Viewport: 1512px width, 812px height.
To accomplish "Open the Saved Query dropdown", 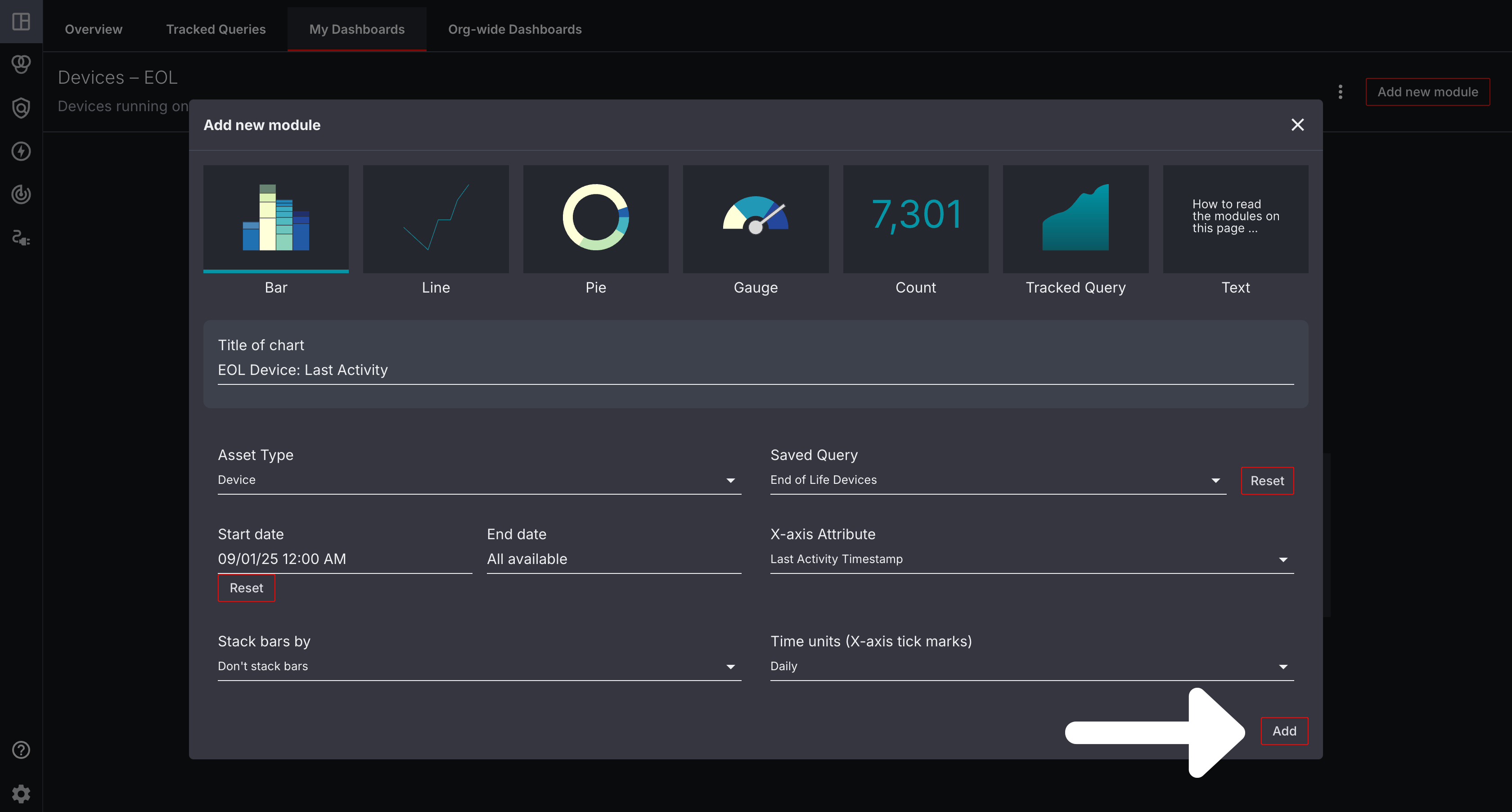I will point(997,480).
